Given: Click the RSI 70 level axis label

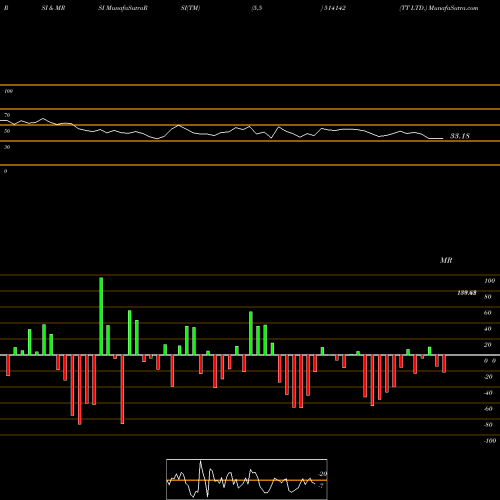Looking at the screenshot, I should pos(7,115).
